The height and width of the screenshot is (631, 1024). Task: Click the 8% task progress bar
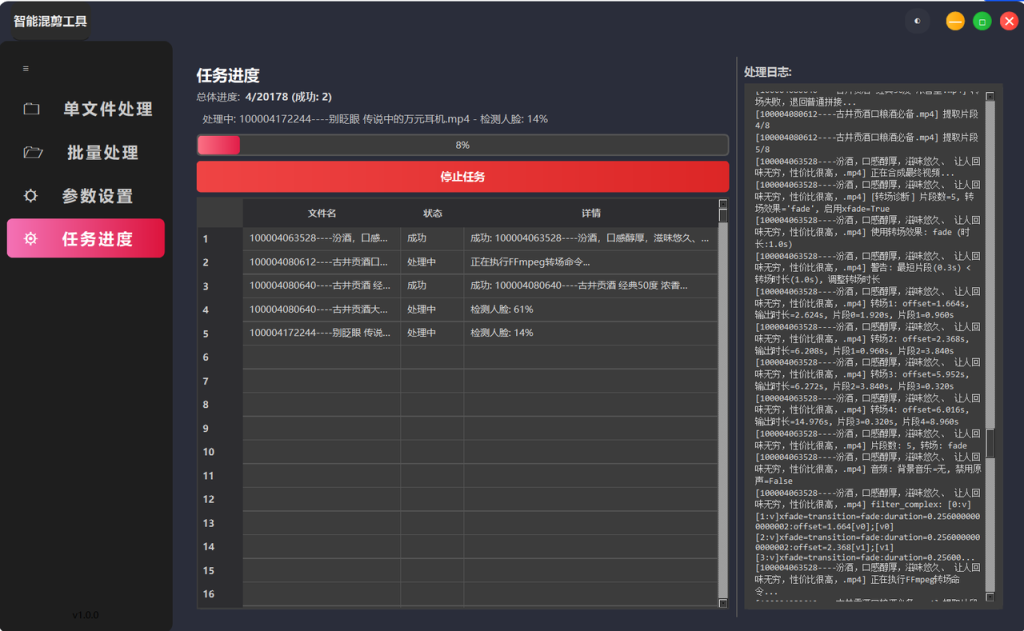(x=462, y=145)
